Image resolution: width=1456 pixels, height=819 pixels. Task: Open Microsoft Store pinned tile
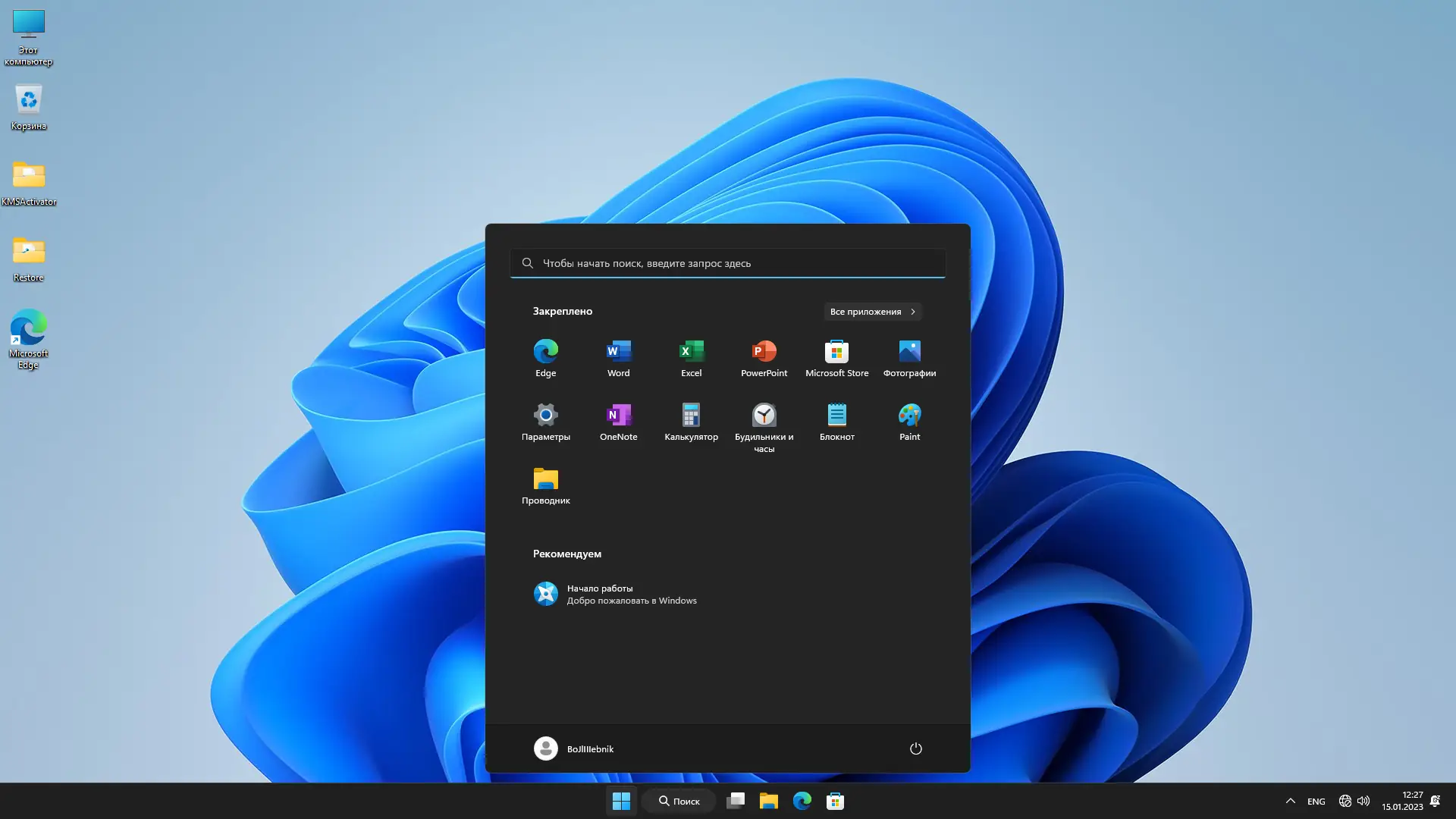coord(836,358)
